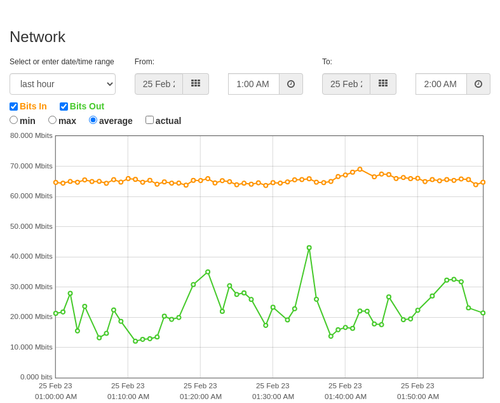Click the '01:10:00 AM' axis label
The height and width of the screenshot is (403, 500).
[x=128, y=397]
